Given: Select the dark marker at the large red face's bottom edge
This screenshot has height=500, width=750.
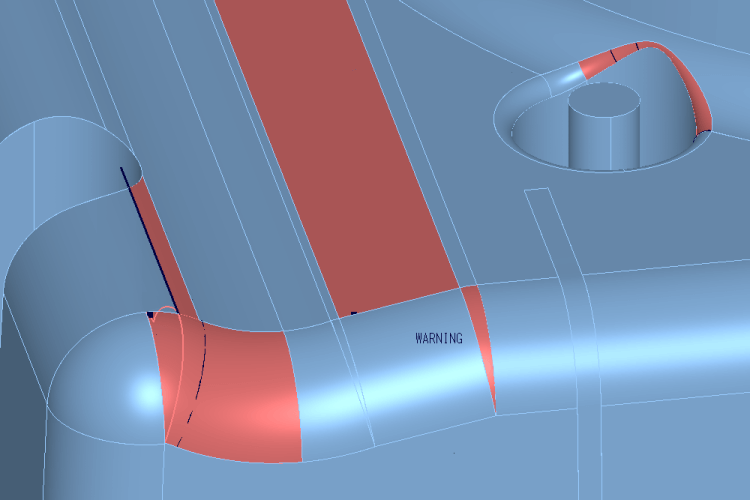Looking at the screenshot, I should click(x=354, y=313).
